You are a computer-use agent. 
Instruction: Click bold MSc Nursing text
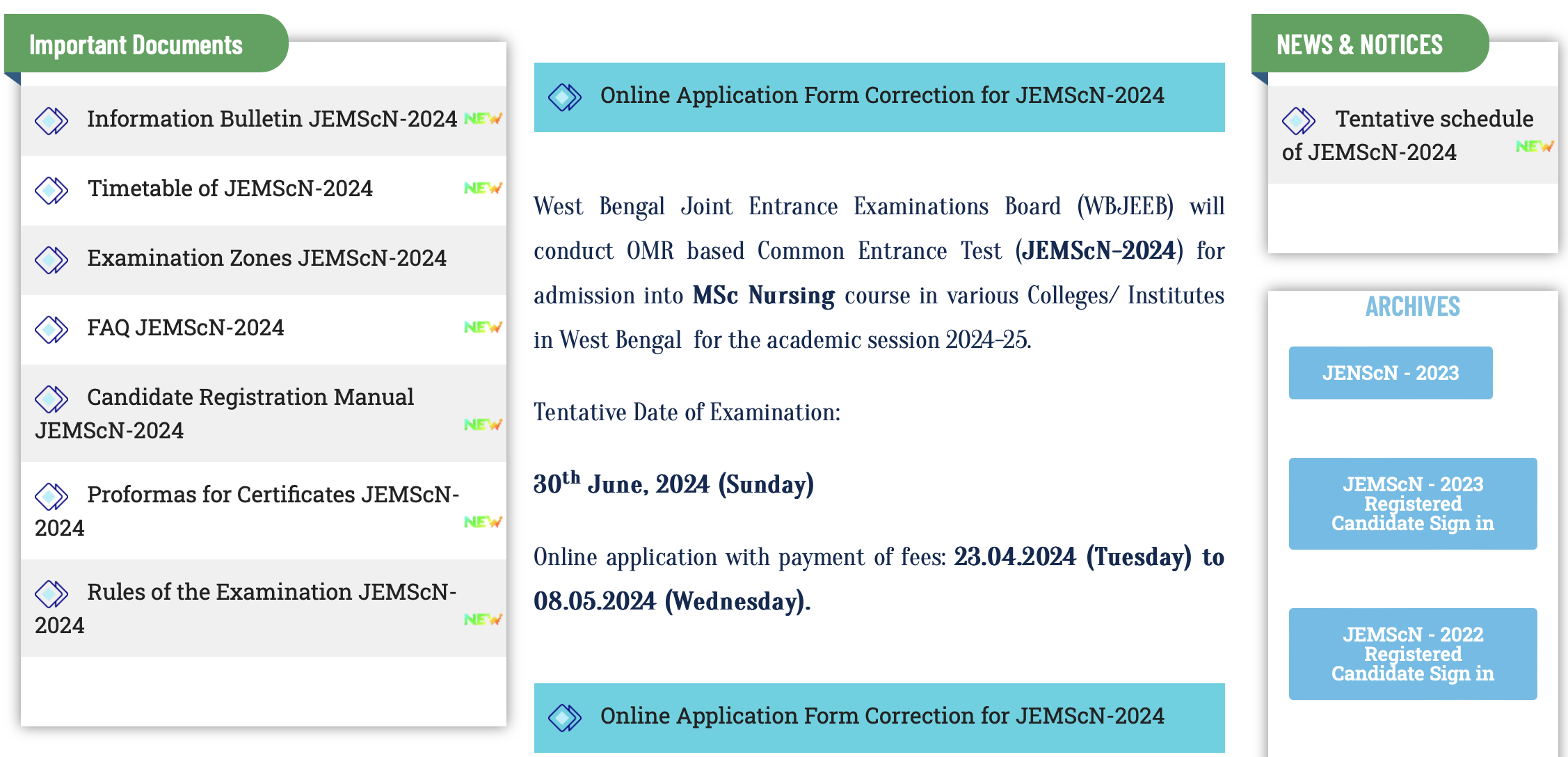[764, 296]
